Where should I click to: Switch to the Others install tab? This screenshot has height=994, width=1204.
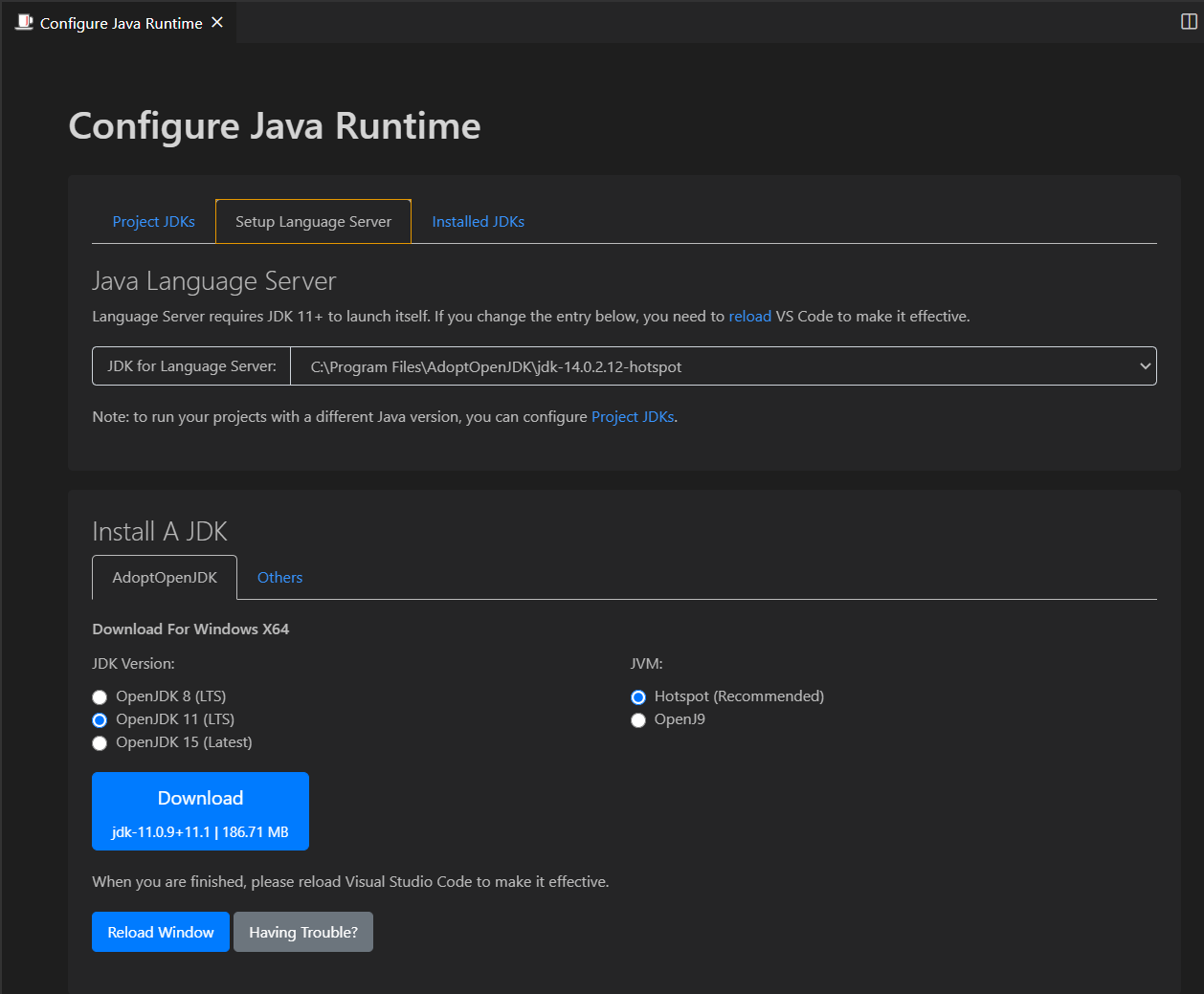tap(279, 577)
